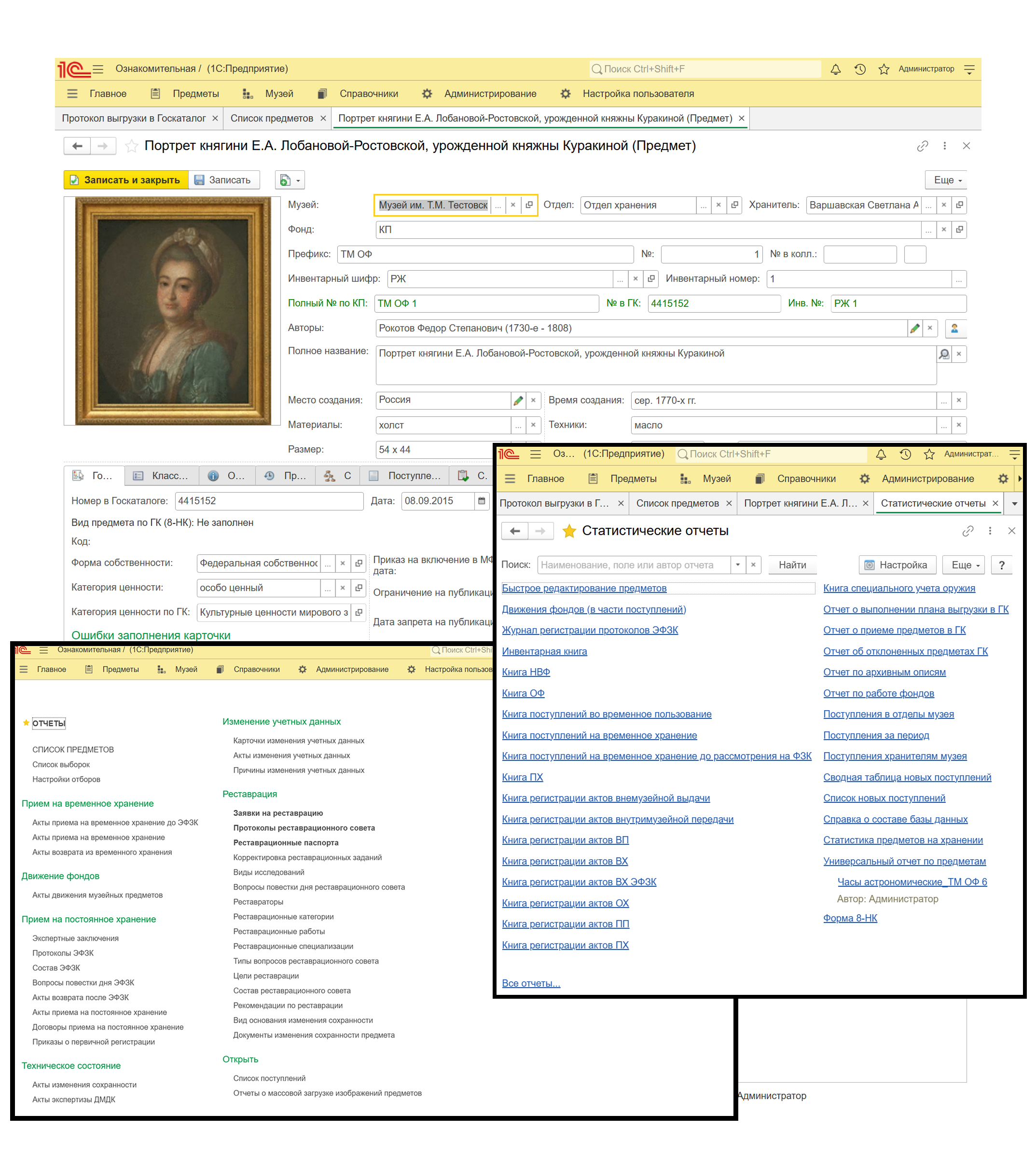Click the notifications bell in the top header
Image resolution: width=1036 pixels, height=1156 pixels.
(x=835, y=69)
